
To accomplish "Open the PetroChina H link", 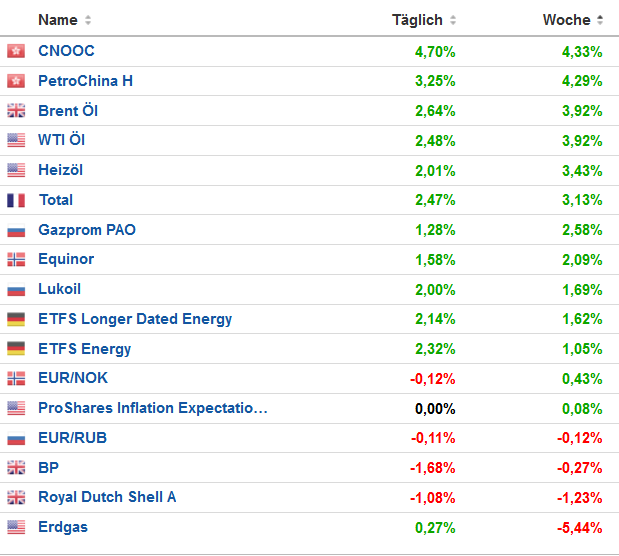I will click(x=86, y=81).
